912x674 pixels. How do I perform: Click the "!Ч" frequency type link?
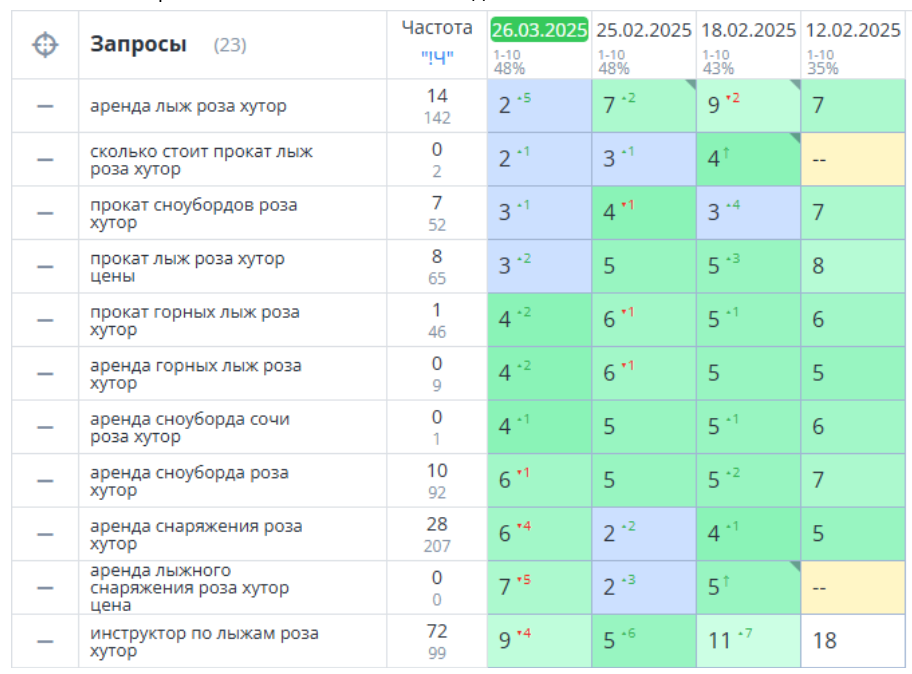437,58
